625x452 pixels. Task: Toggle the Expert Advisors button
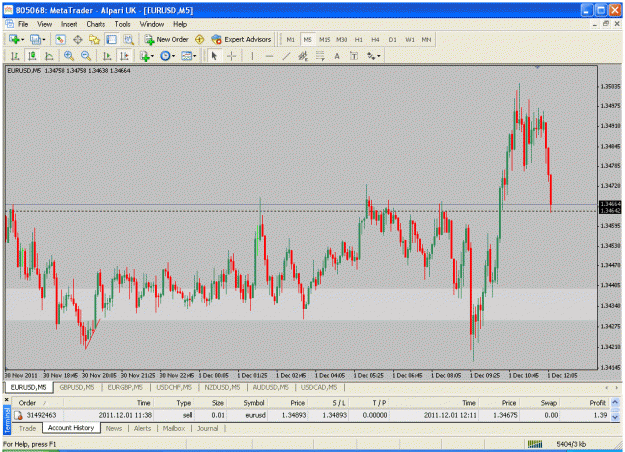tap(241, 39)
